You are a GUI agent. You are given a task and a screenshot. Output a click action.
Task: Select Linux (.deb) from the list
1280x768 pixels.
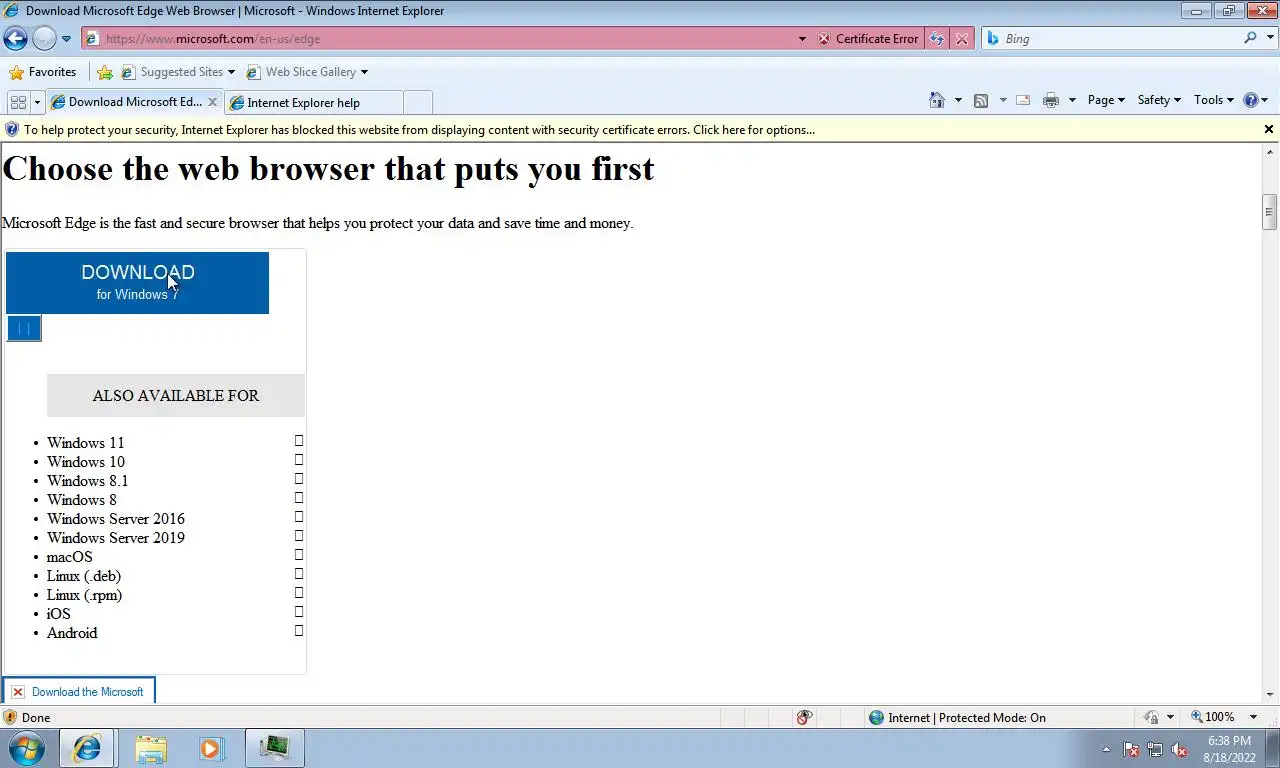(x=84, y=576)
